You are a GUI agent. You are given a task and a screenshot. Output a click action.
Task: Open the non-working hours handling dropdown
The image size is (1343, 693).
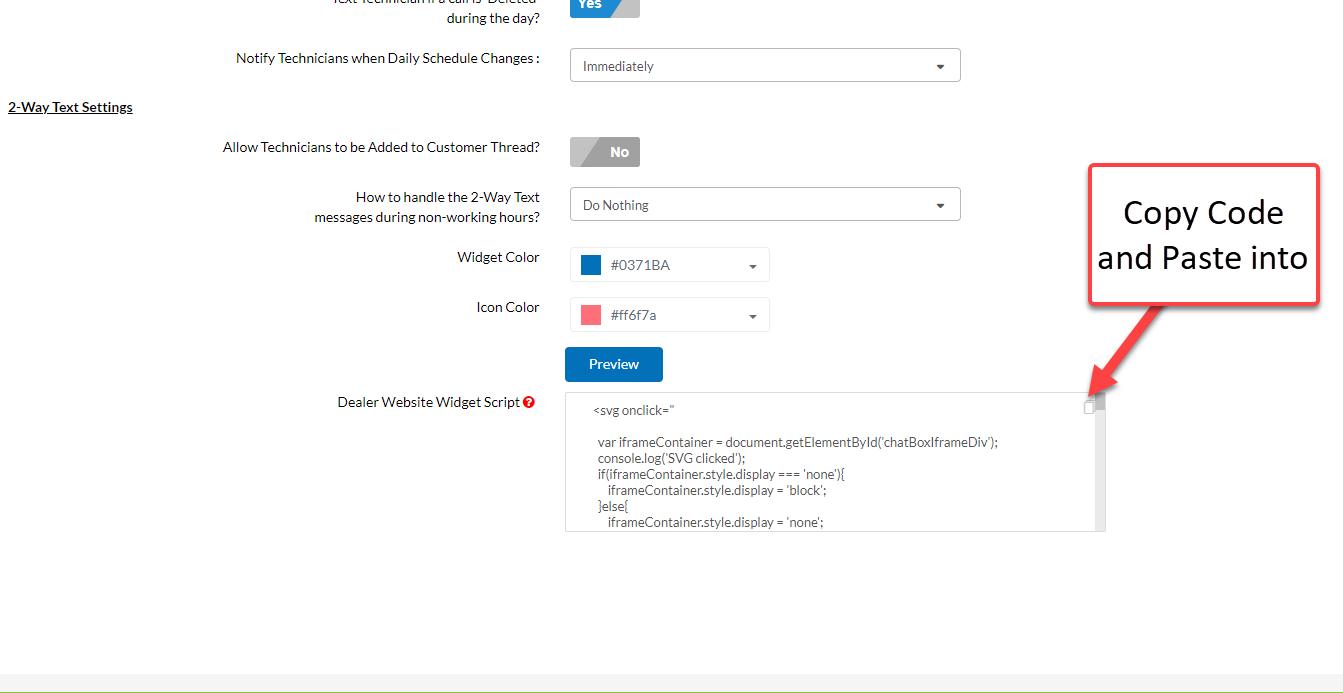click(764, 205)
